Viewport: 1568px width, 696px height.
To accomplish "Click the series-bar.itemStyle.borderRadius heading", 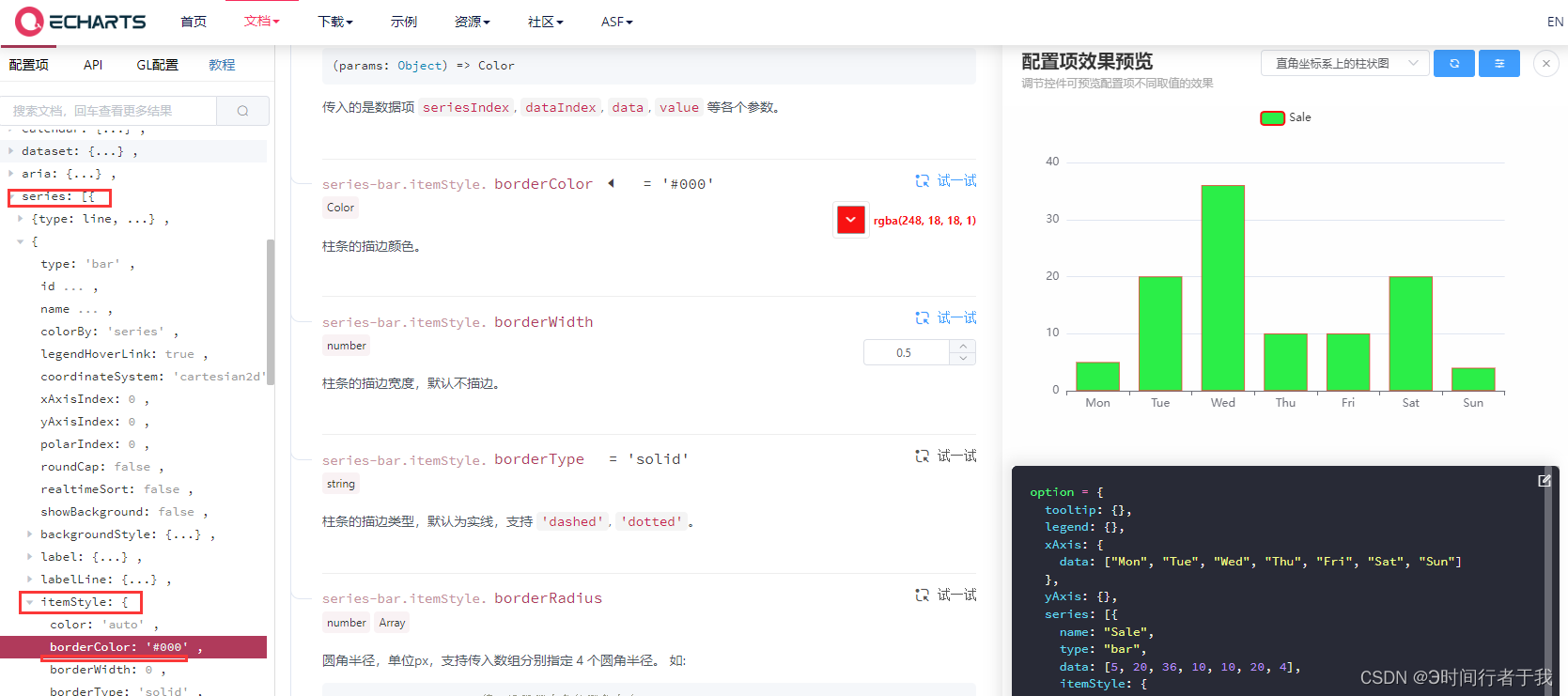I will click(x=462, y=598).
